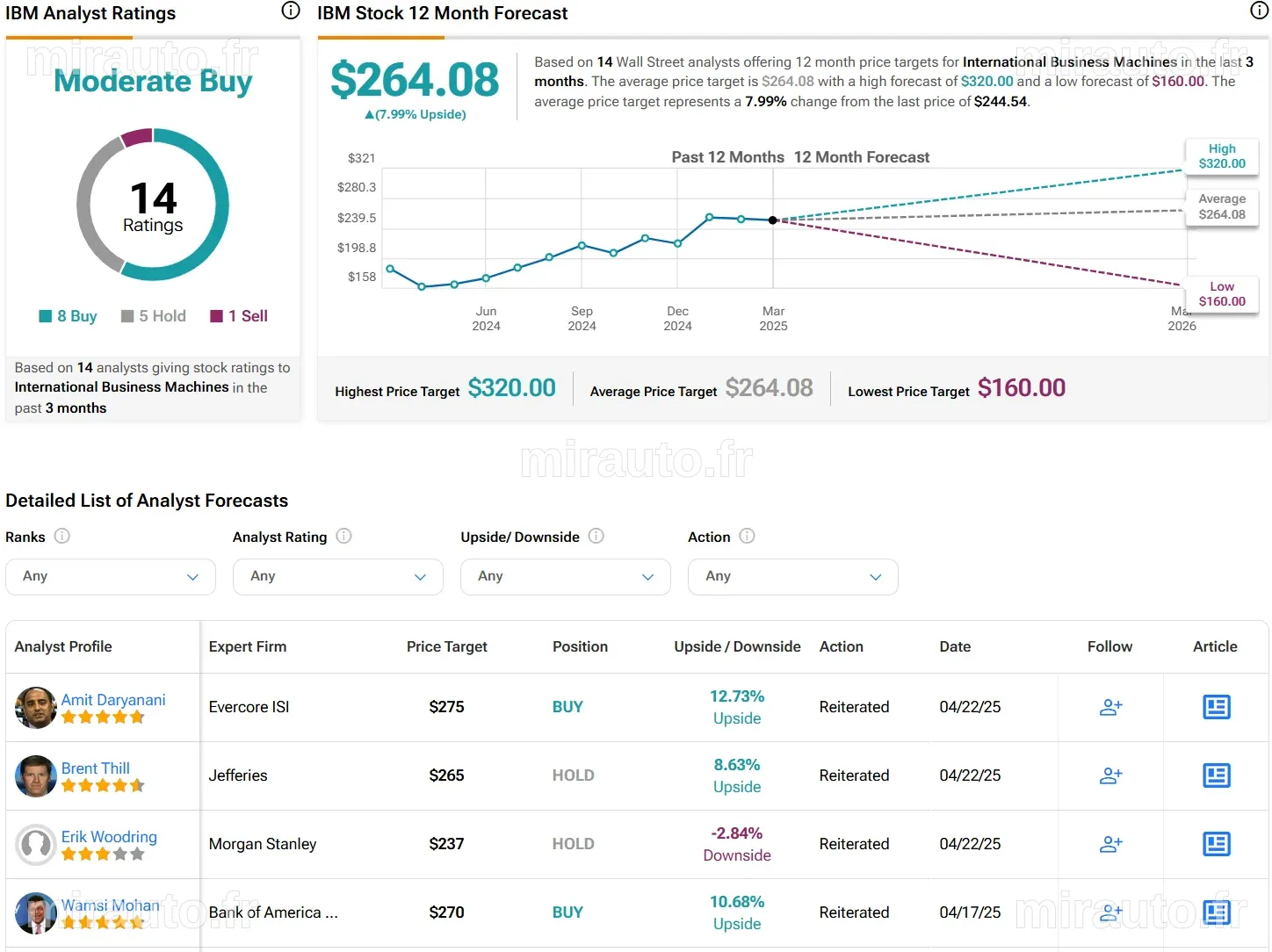
Task: Expand the Action filter dropdown
Action: [793, 577]
